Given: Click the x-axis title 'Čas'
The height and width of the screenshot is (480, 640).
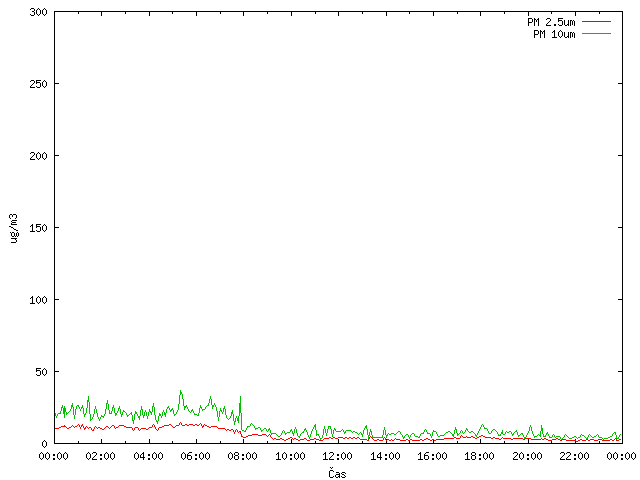Looking at the screenshot, I should click(337, 473).
